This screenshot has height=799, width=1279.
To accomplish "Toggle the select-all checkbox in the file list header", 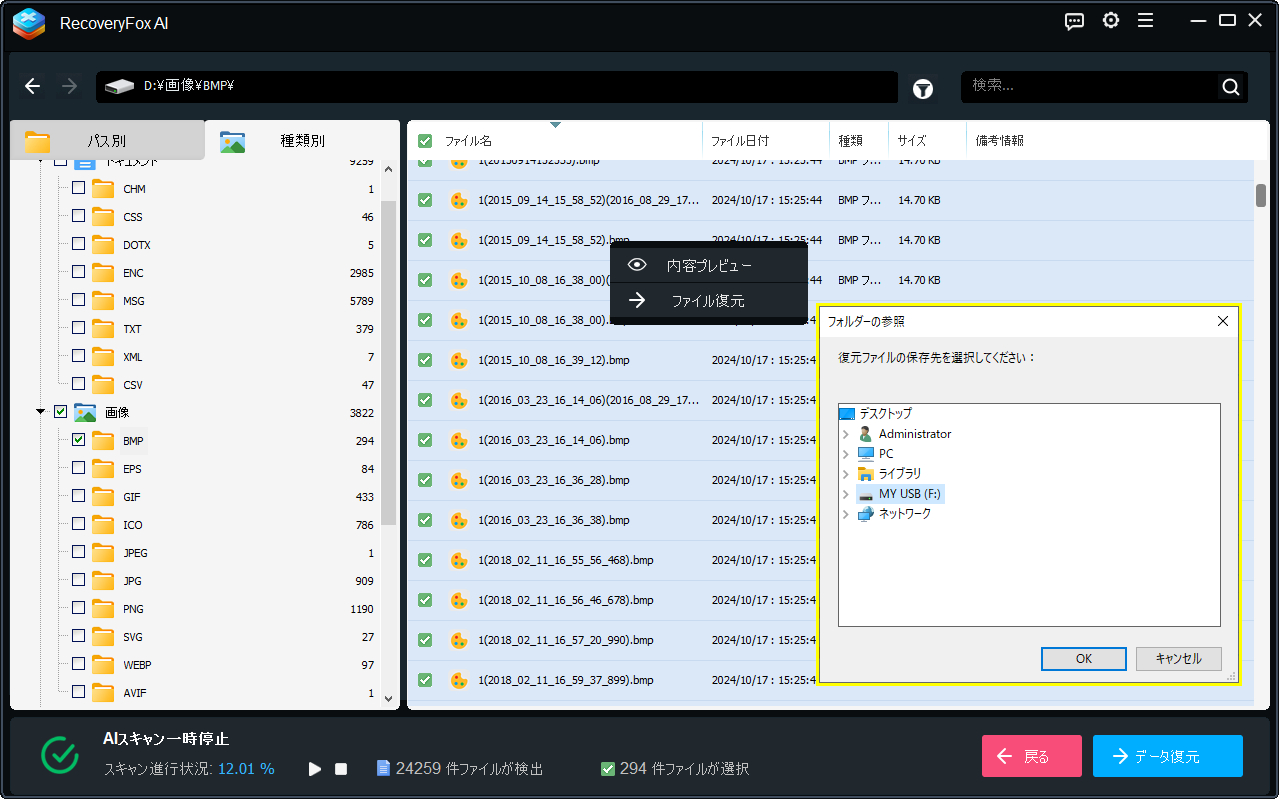I will pyautogui.click(x=424, y=140).
